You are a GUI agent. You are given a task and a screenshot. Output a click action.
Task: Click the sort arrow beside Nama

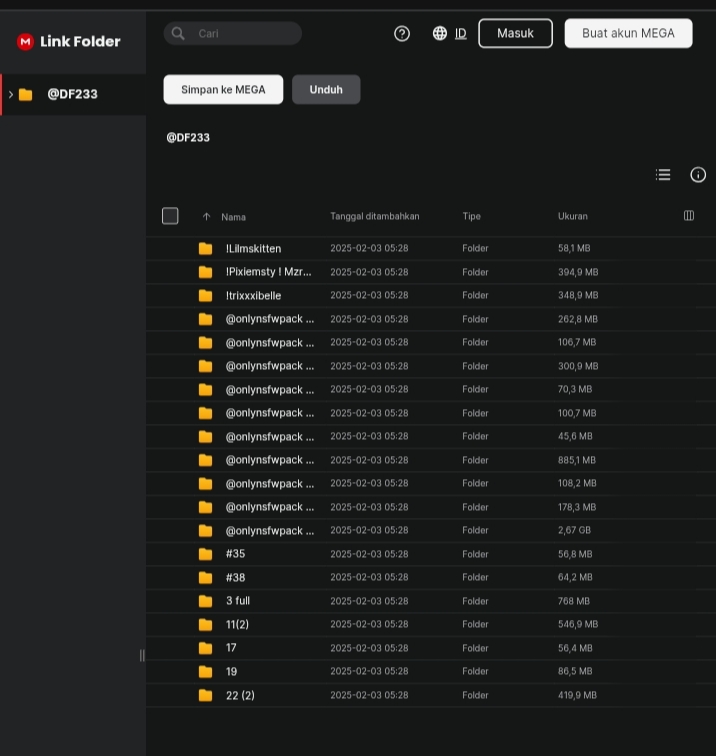[x=206, y=216]
